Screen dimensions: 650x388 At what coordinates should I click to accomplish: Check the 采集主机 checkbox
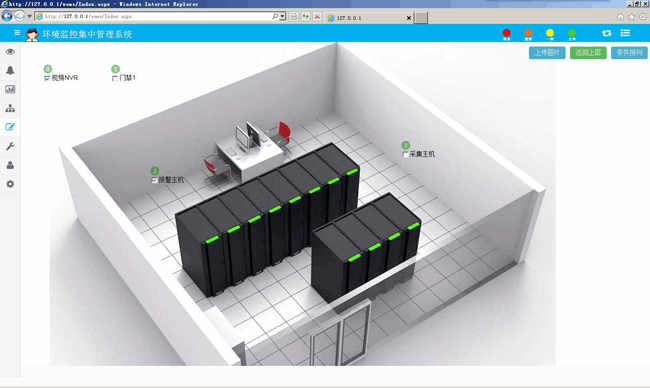pos(405,154)
